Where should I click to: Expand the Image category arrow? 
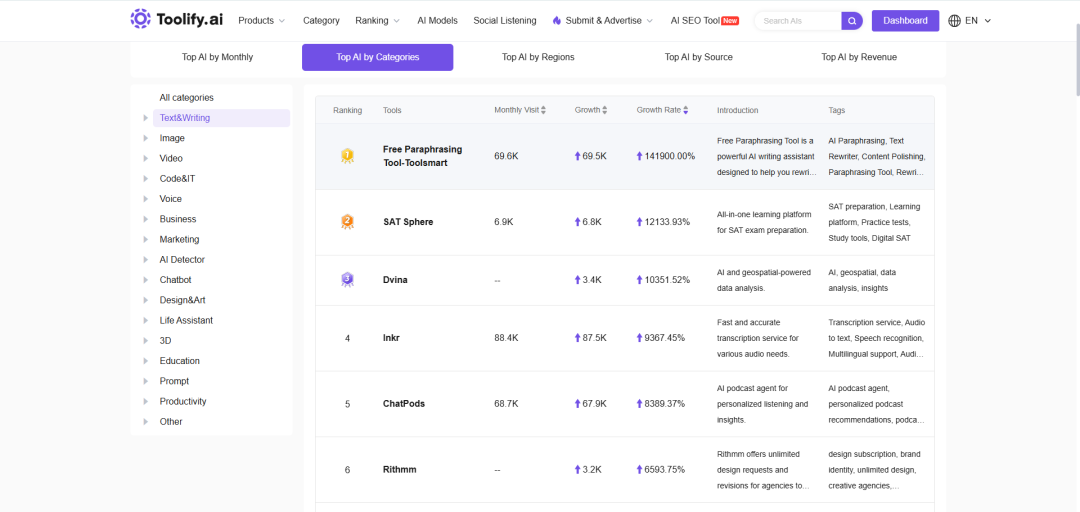(145, 138)
